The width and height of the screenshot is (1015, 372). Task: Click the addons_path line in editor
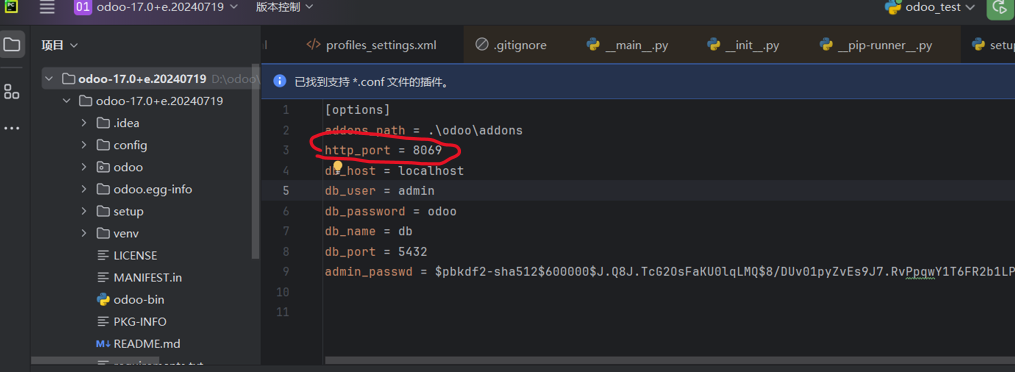pos(423,131)
